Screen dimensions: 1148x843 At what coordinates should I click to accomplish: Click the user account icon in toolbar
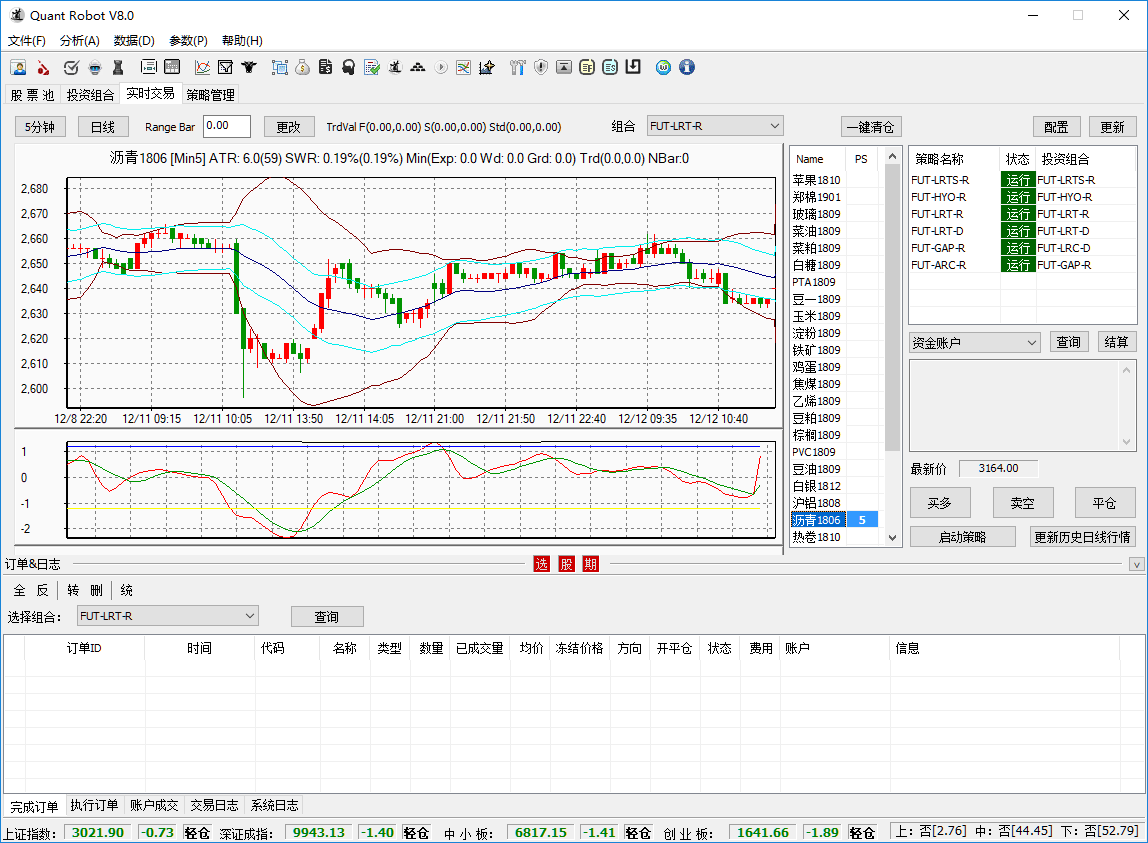point(18,67)
